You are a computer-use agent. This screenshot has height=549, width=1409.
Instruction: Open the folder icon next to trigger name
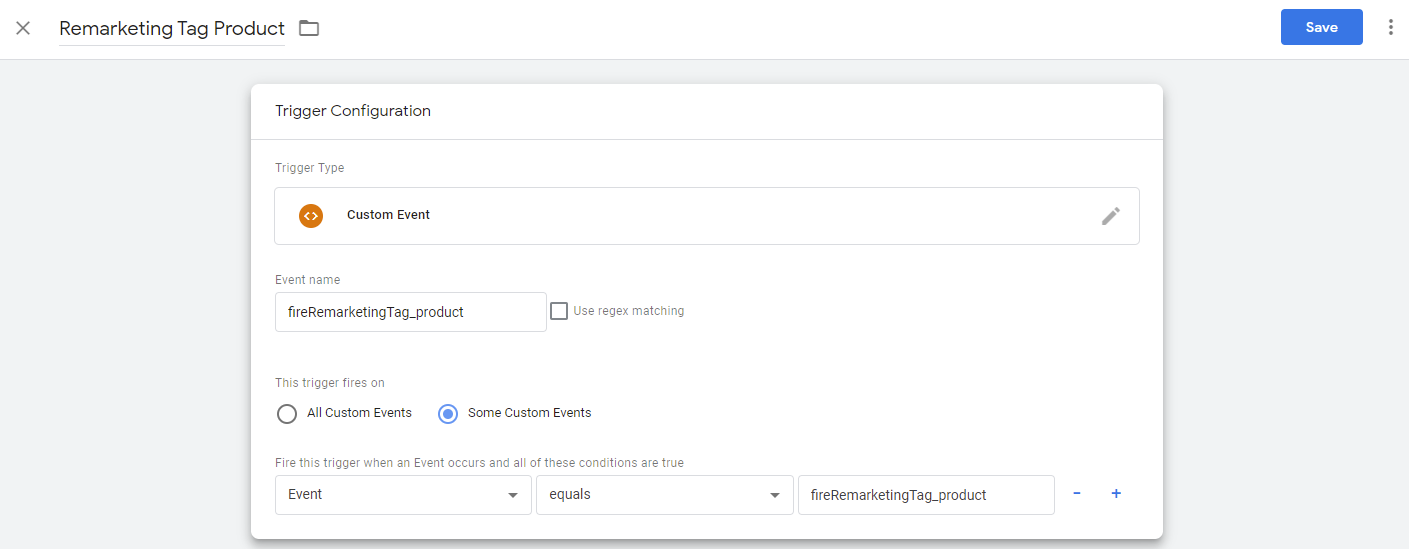coord(309,28)
